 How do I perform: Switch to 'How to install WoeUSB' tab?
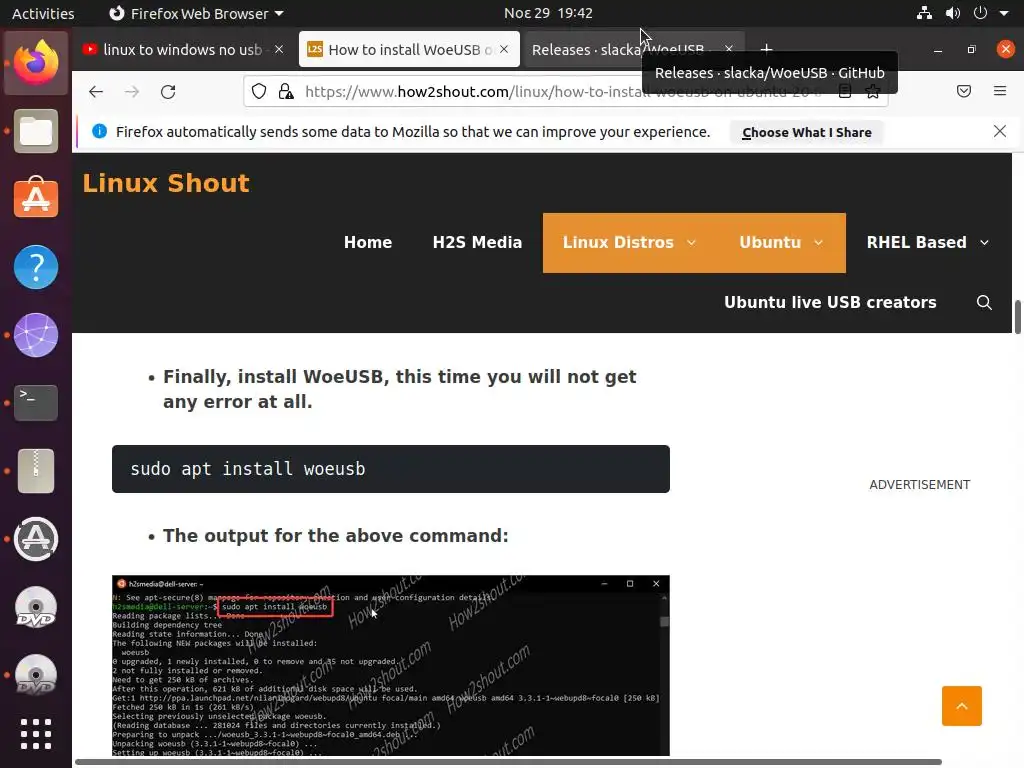point(409,50)
